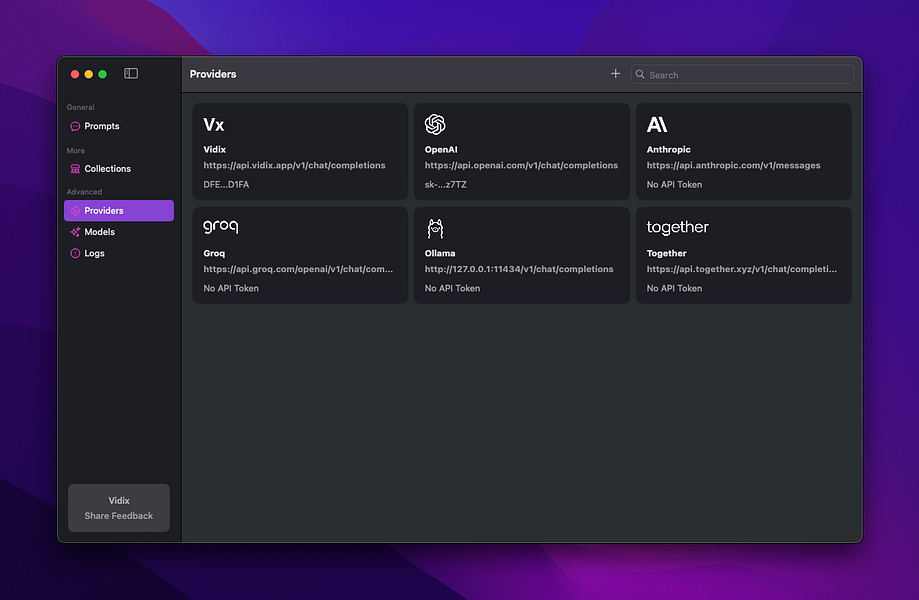Click the Prompts speech bubble icon
Viewport: 919px width, 600px height.
click(75, 126)
